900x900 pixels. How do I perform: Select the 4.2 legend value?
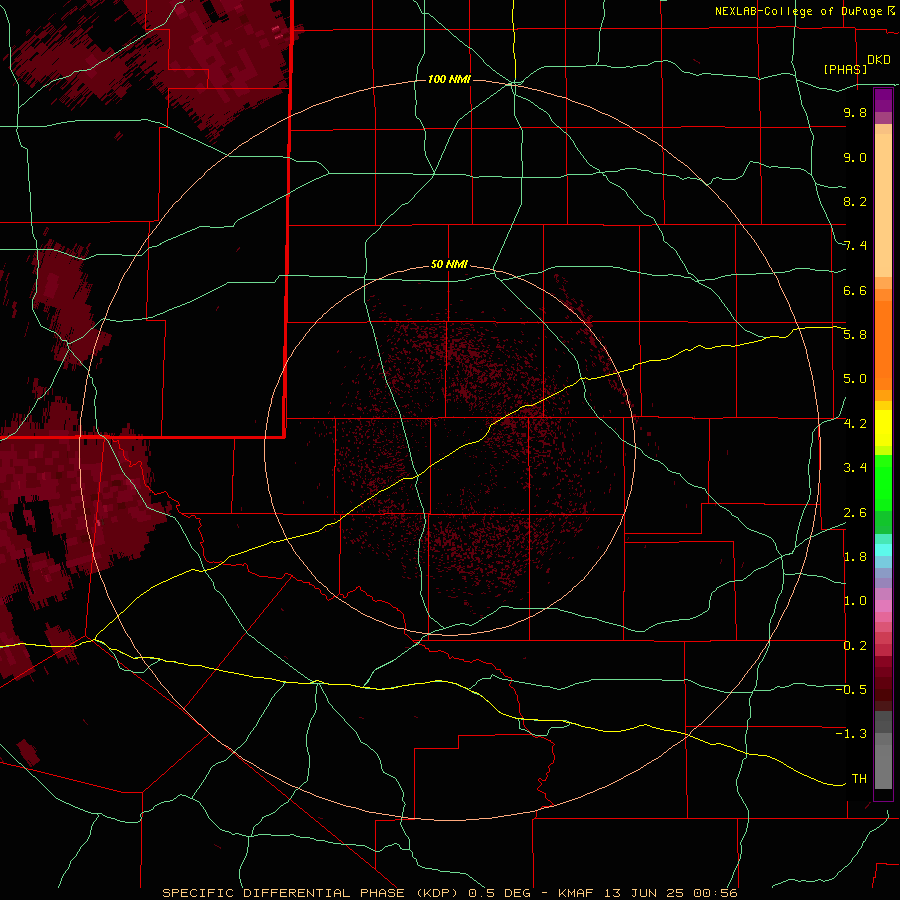click(855, 424)
